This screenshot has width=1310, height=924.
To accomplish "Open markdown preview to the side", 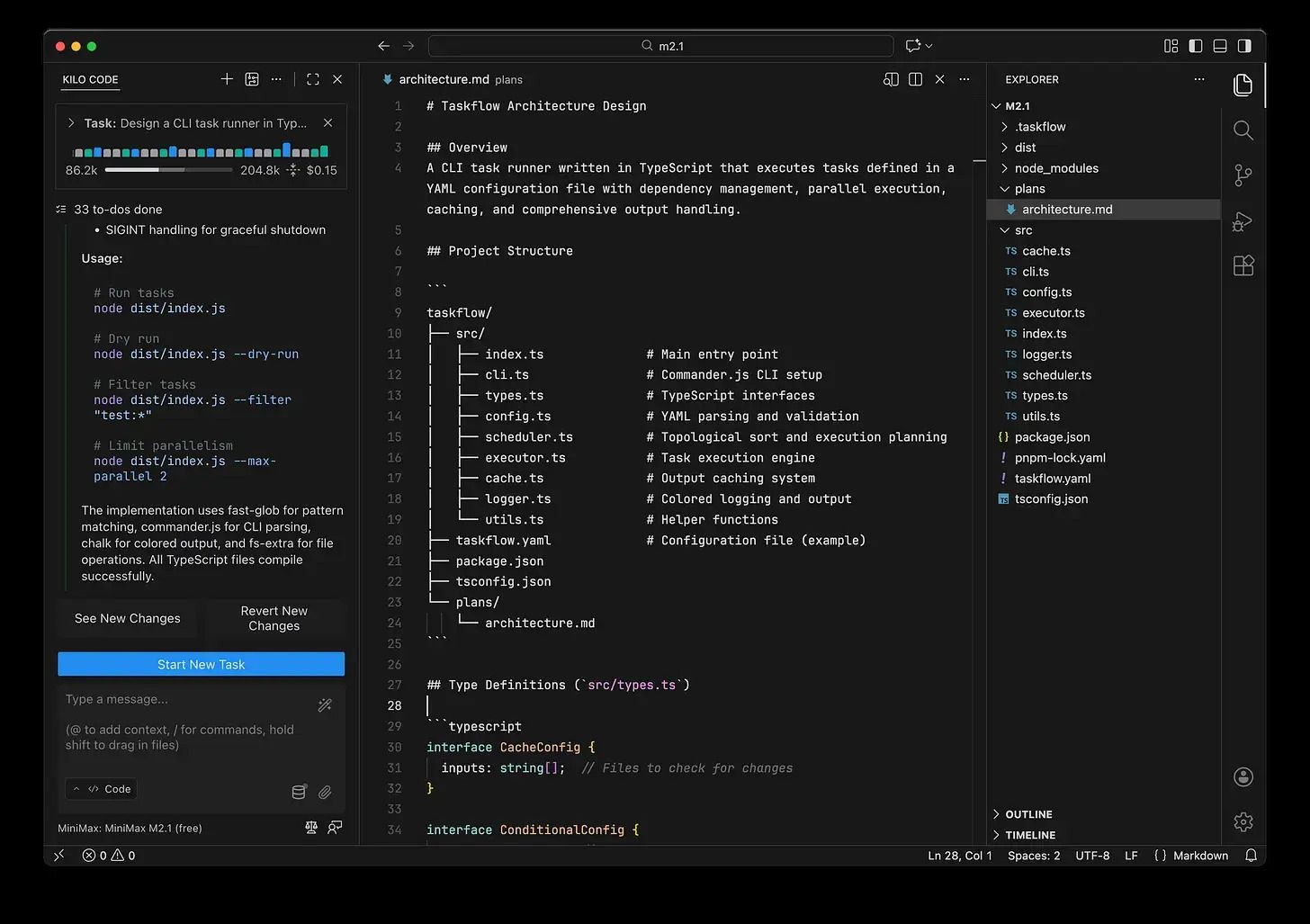I will click(891, 79).
